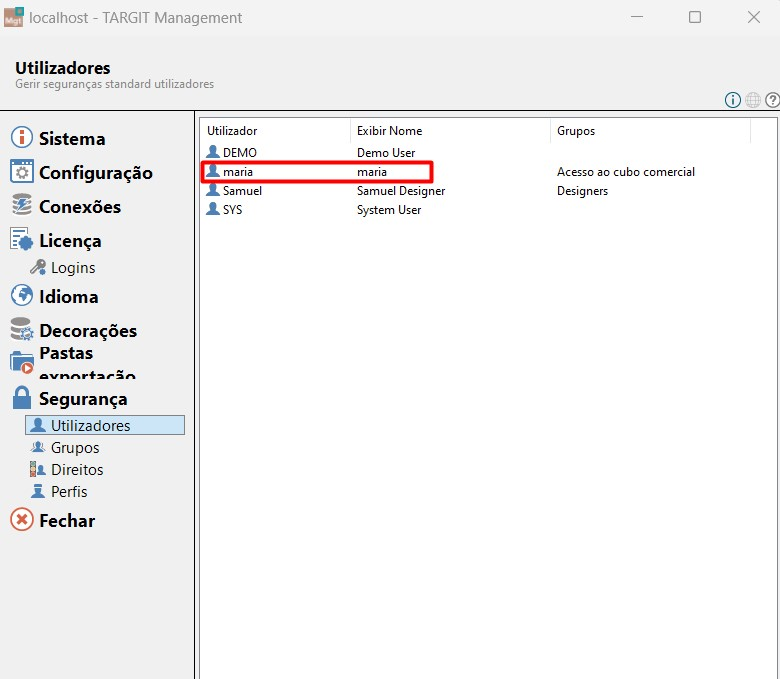Viewport: 780px width, 679px height.
Task: Open the Decorações section
Action: (88, 330)
